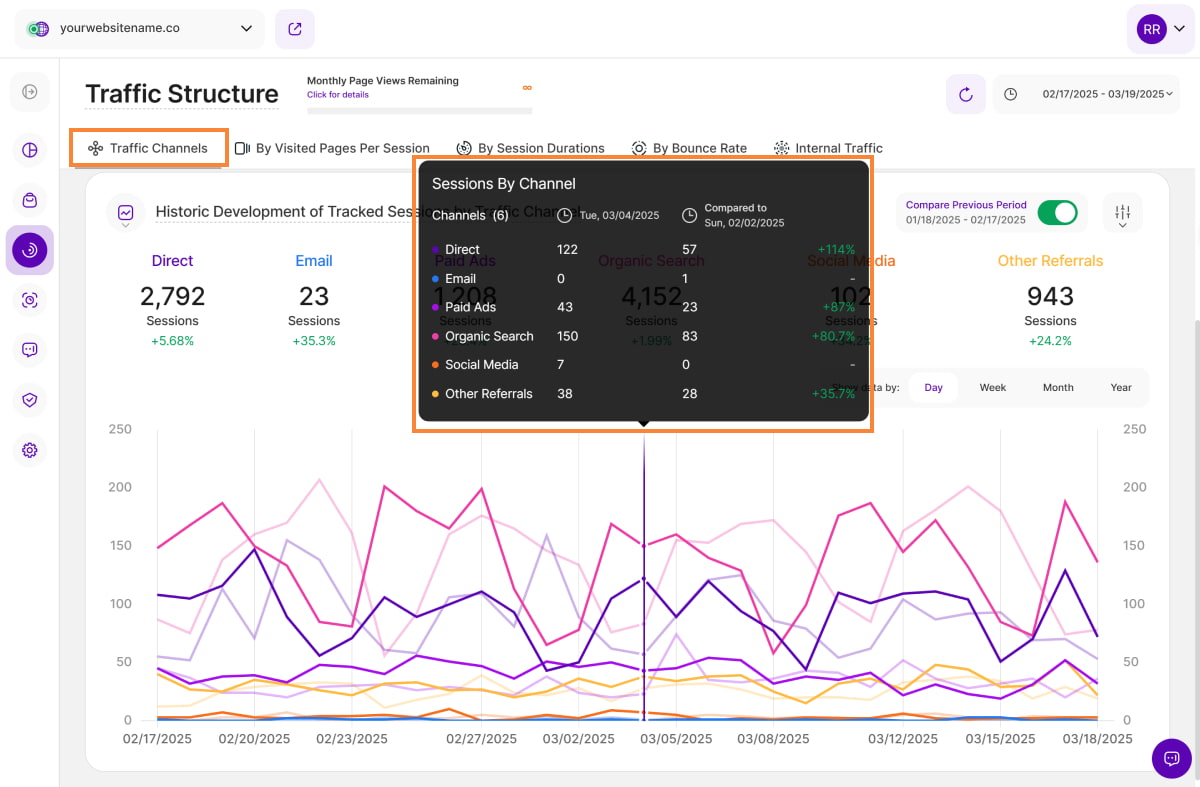Switch to By Bounce Rate tab

[x=690, y=148]
